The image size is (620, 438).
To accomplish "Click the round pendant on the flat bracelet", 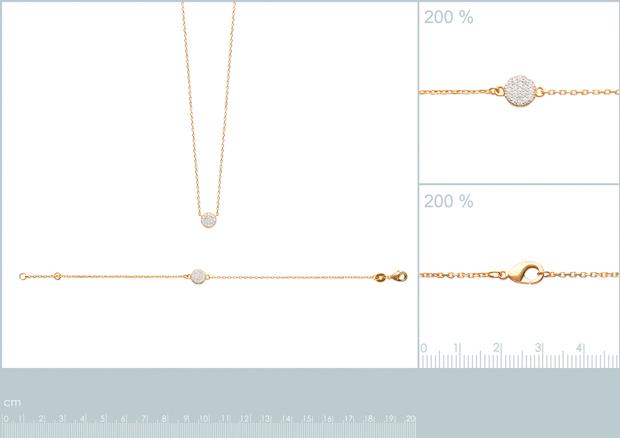I will [x=198, y=276].
